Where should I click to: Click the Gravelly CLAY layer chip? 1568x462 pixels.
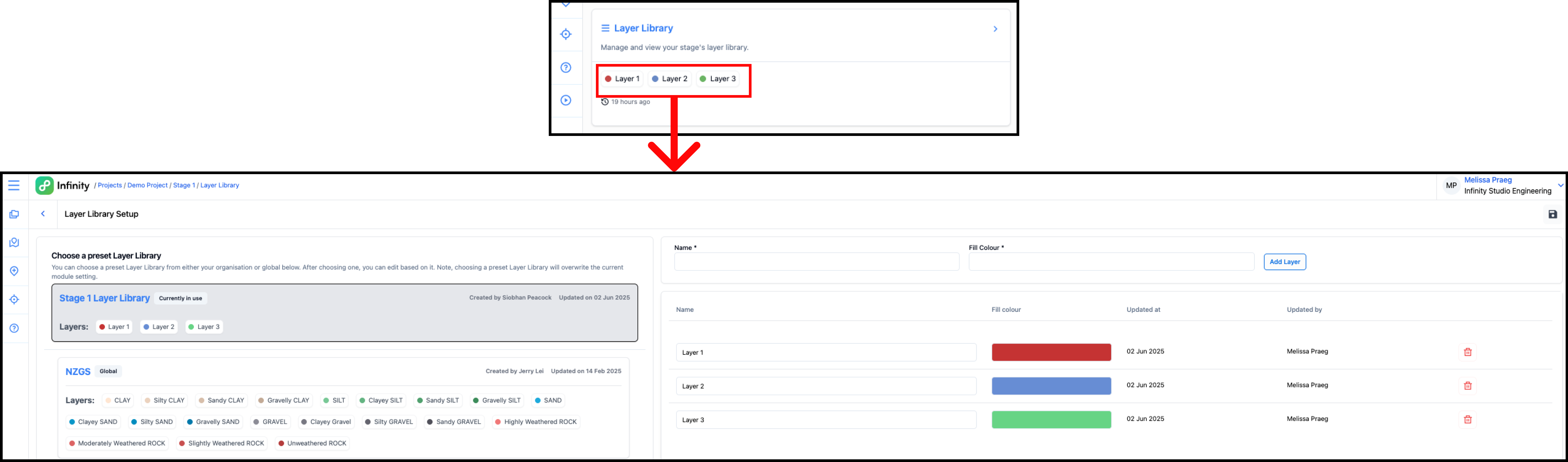point(284,401)
